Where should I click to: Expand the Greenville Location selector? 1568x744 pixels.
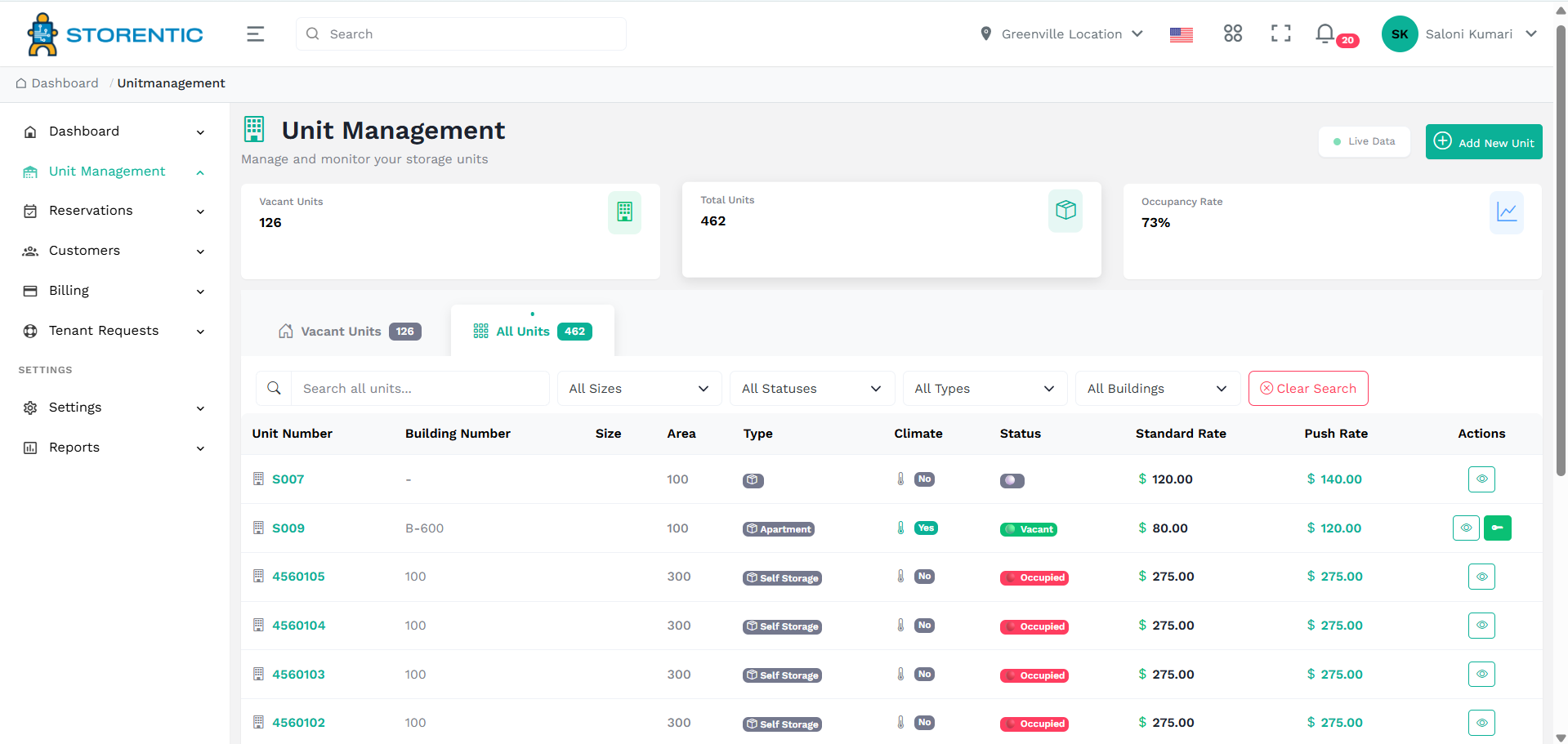coord(1061,33)
